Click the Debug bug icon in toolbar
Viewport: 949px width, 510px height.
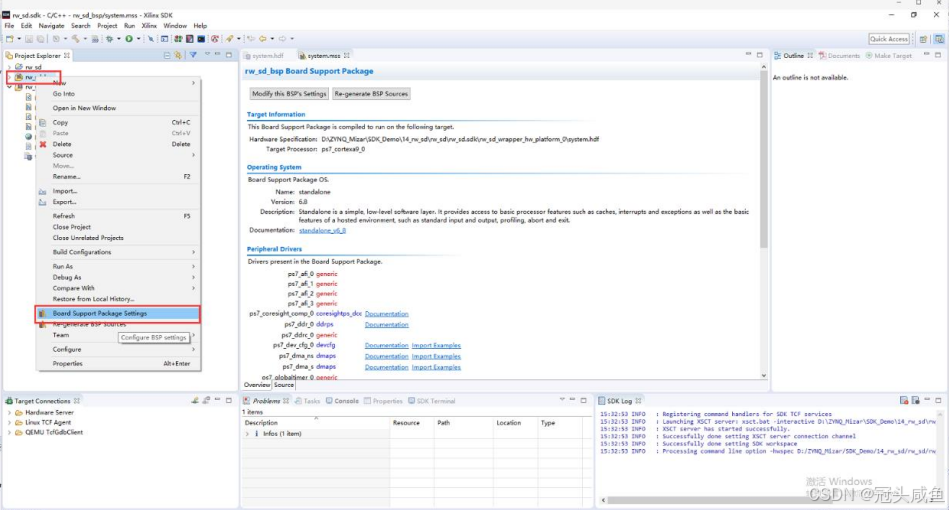pyautogui.click(x=110, y=39)
